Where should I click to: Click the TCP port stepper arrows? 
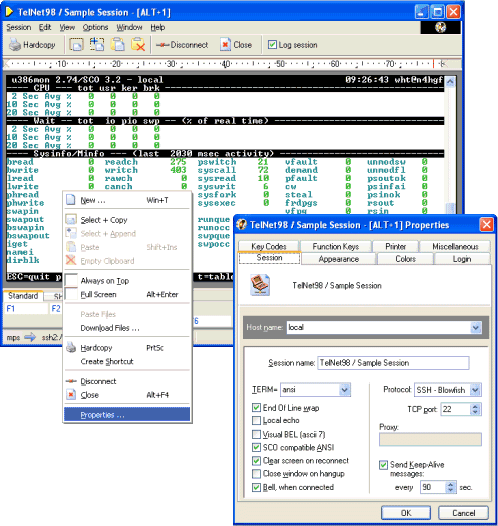[x=475, y=409]
